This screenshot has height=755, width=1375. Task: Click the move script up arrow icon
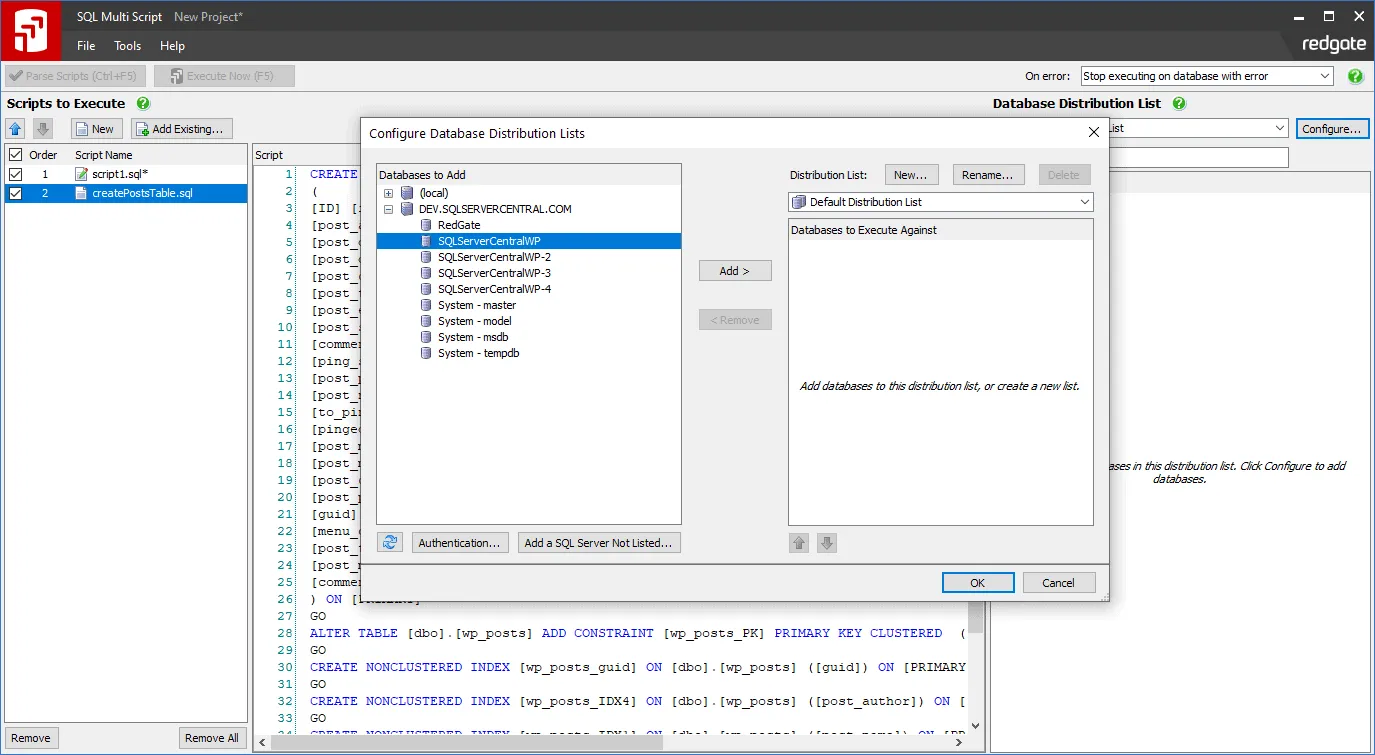click(14, 128)
